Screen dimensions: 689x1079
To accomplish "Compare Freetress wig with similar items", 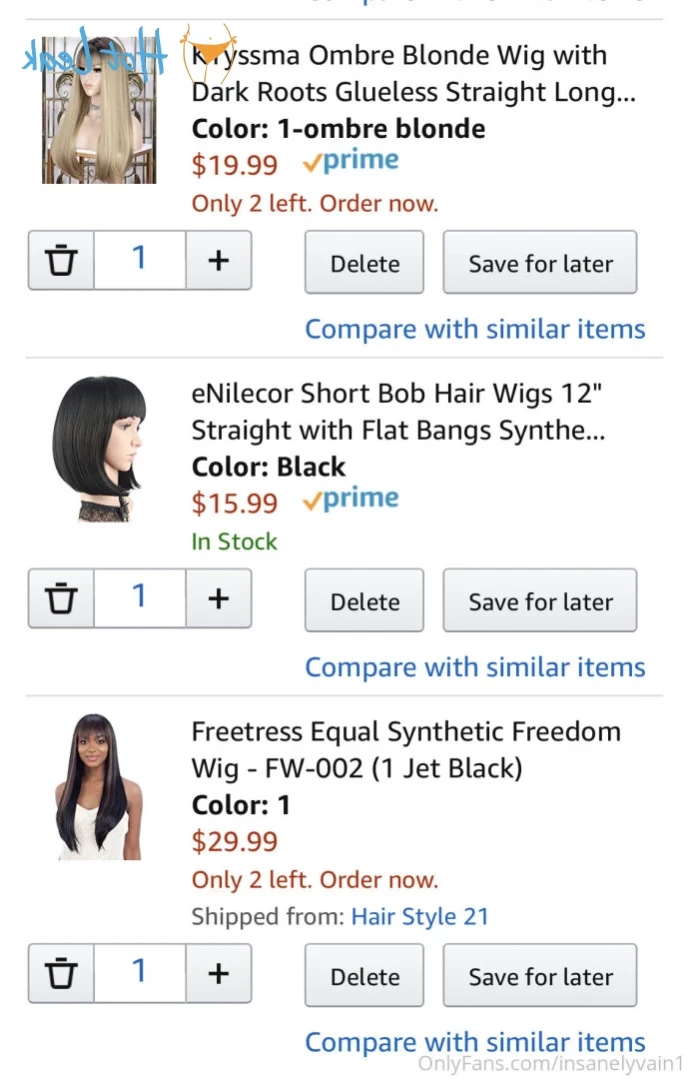I will pyautogui.click(x=475, y=1041).
